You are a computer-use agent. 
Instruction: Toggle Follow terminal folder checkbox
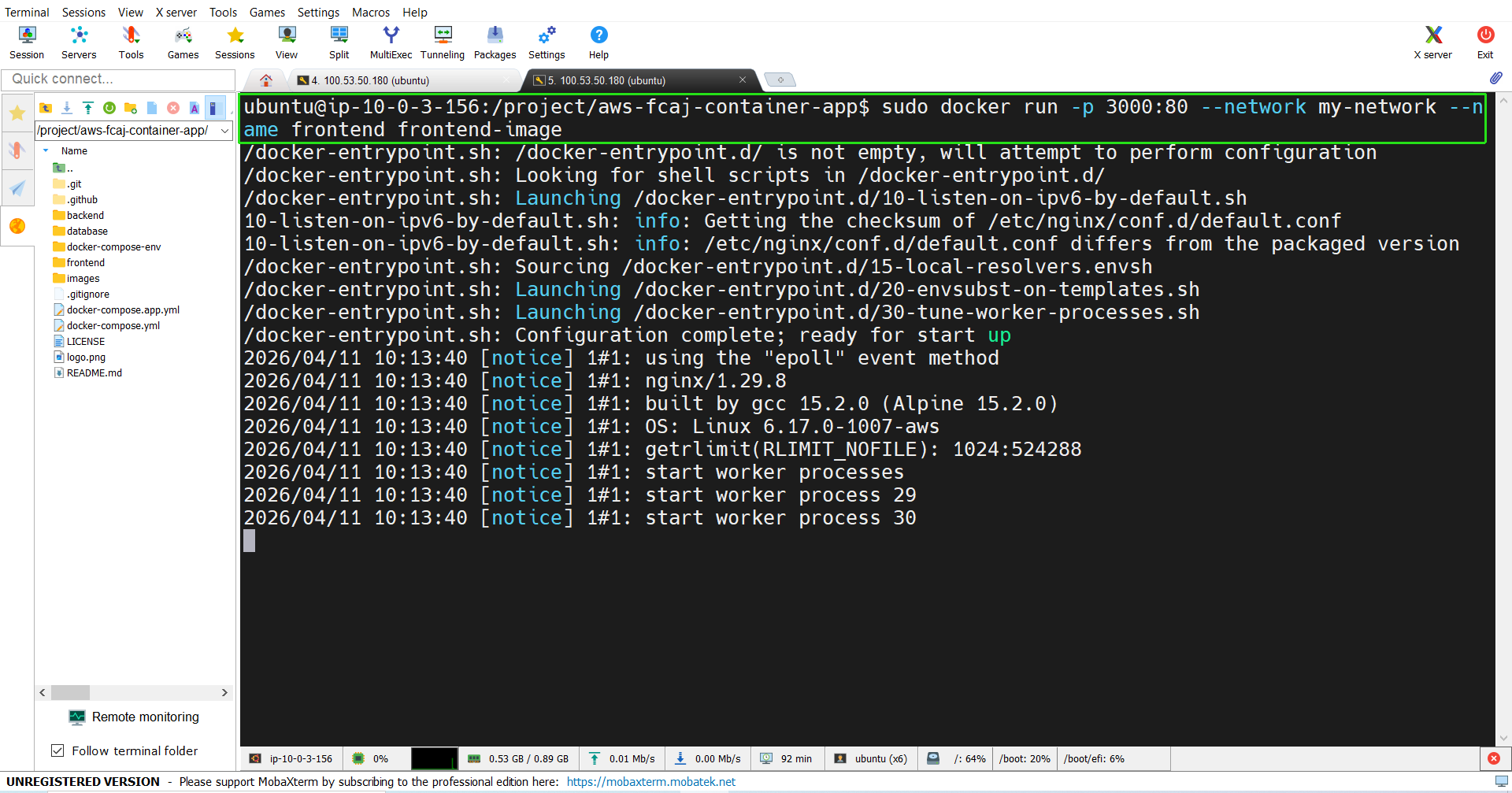coord(57,750)
